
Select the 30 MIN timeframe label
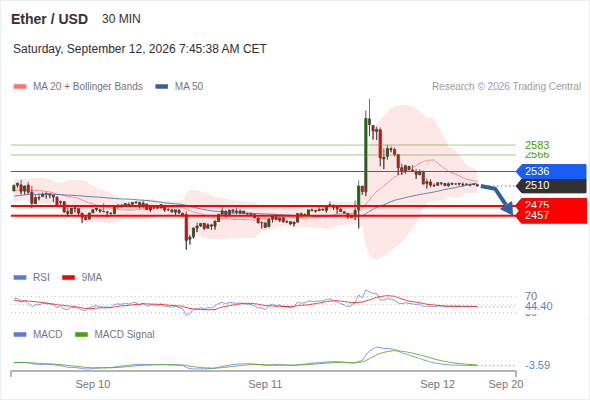click(121, 19)
